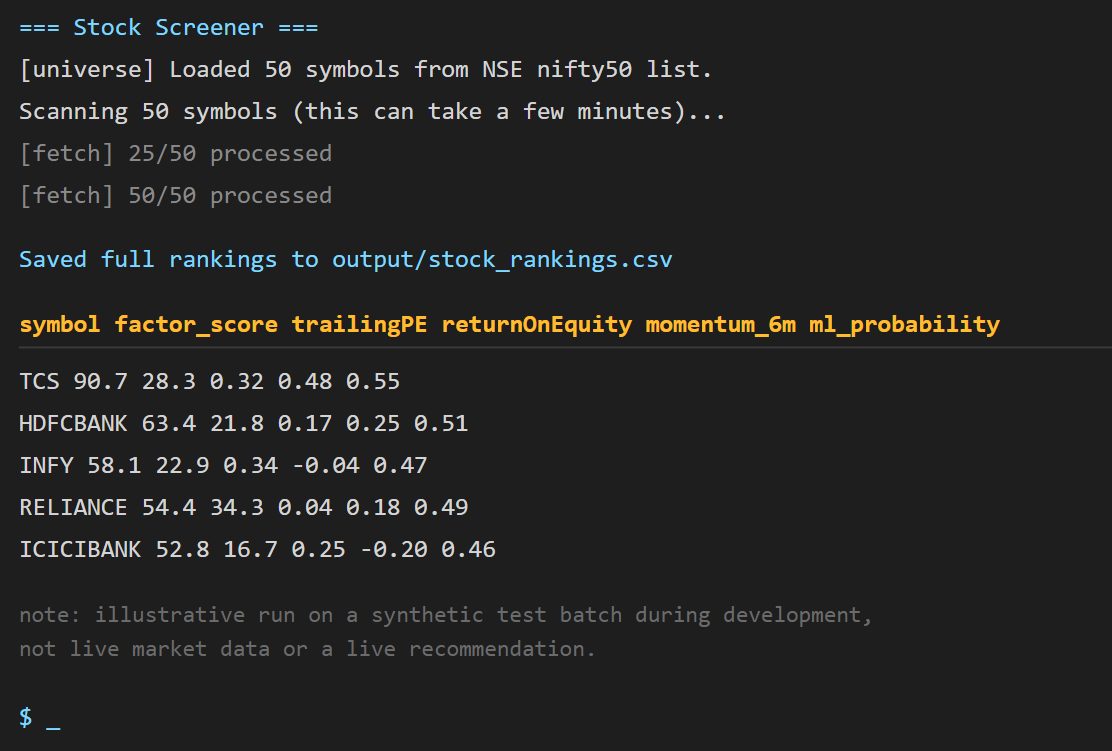This screenshot has width=1112, height=751.
Task: Click the 'symbol' column header
Action: [60, 324]
